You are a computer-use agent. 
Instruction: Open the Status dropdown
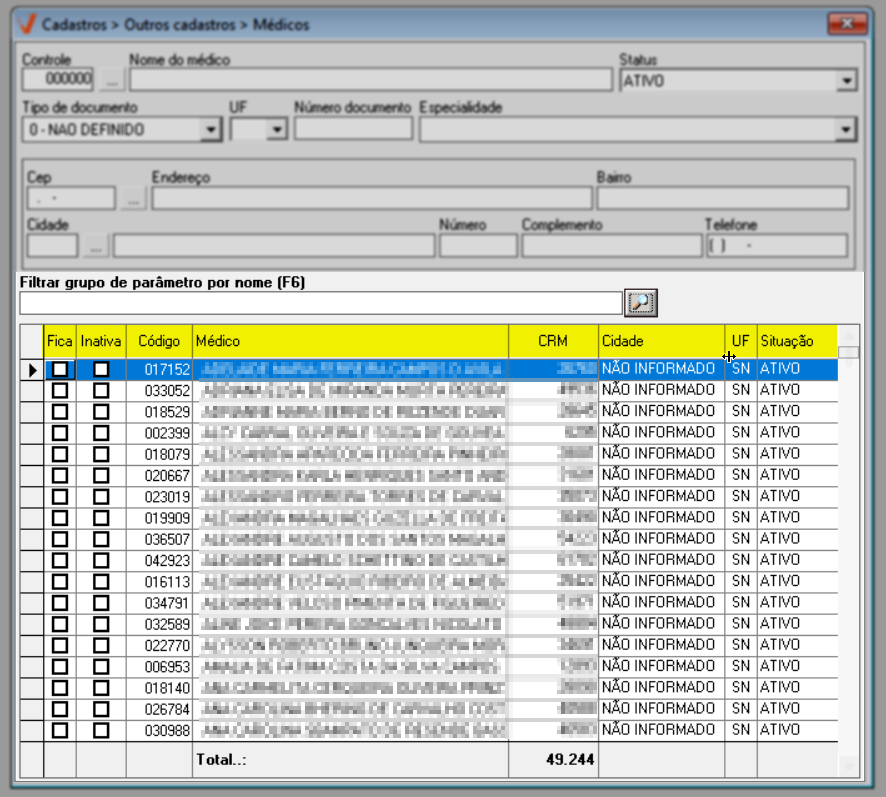pyautogui.click(x=847, y=81)
